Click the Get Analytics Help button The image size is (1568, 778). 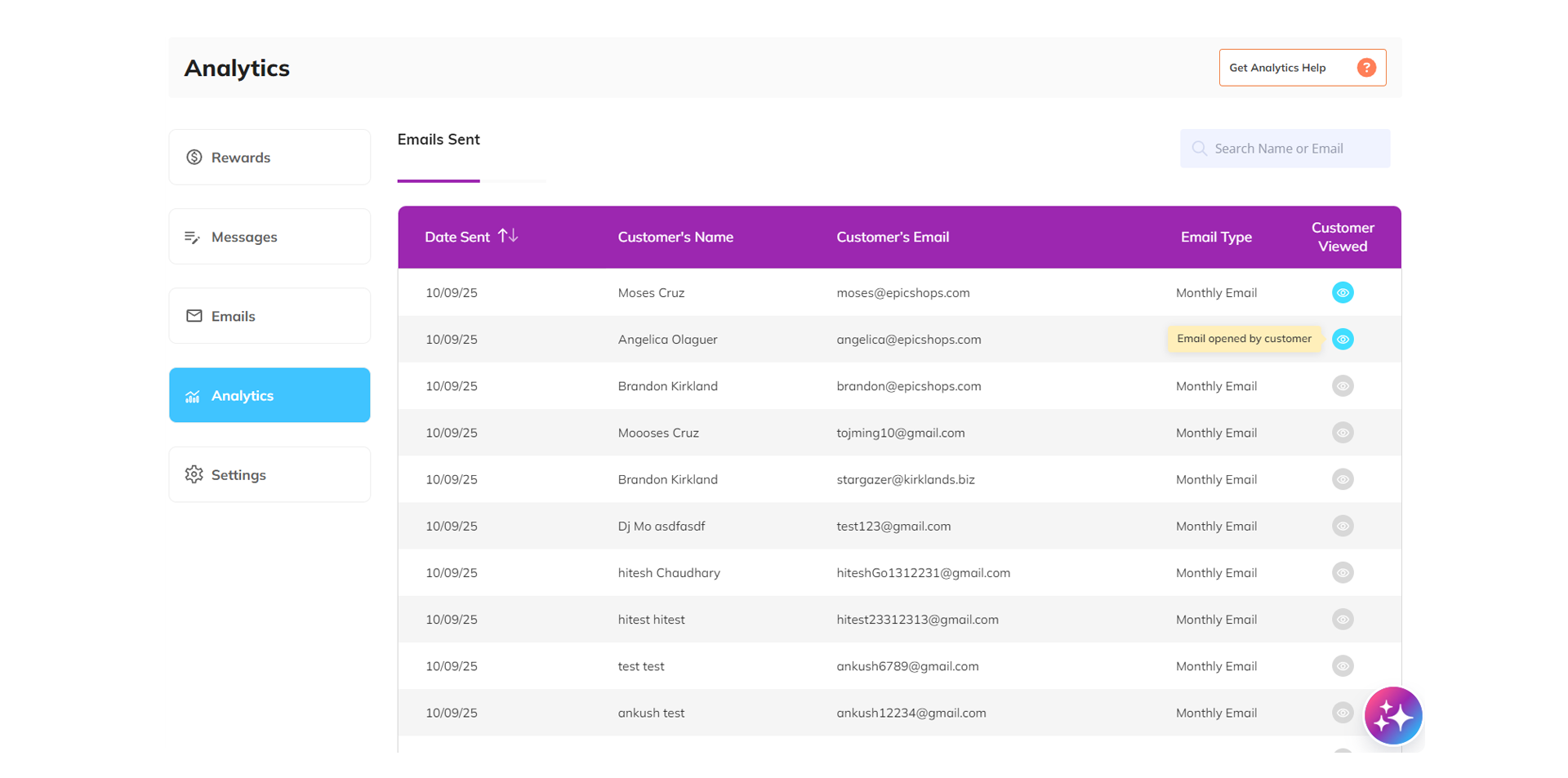(1303, 68)
